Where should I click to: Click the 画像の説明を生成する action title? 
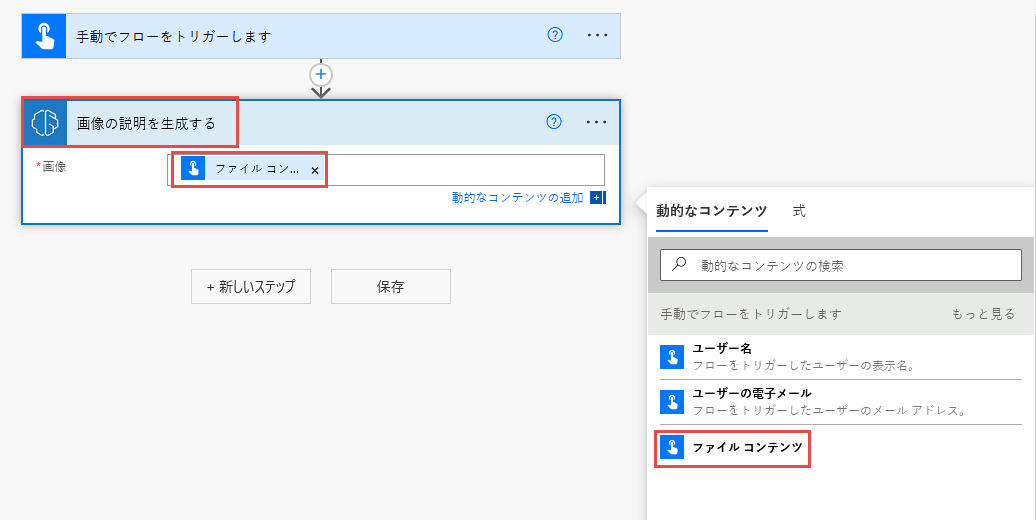(146, 124)
